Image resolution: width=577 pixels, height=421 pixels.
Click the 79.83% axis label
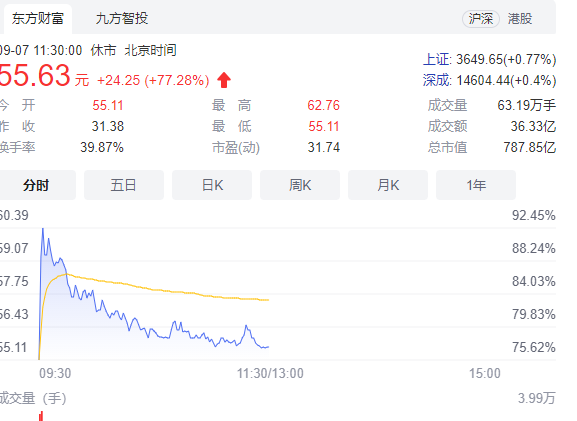coord(534,314)
